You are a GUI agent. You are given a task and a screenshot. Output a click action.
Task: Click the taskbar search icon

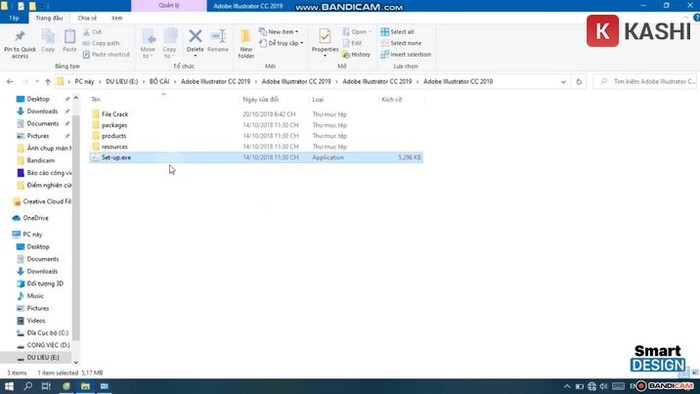click(x=28, y=386)
